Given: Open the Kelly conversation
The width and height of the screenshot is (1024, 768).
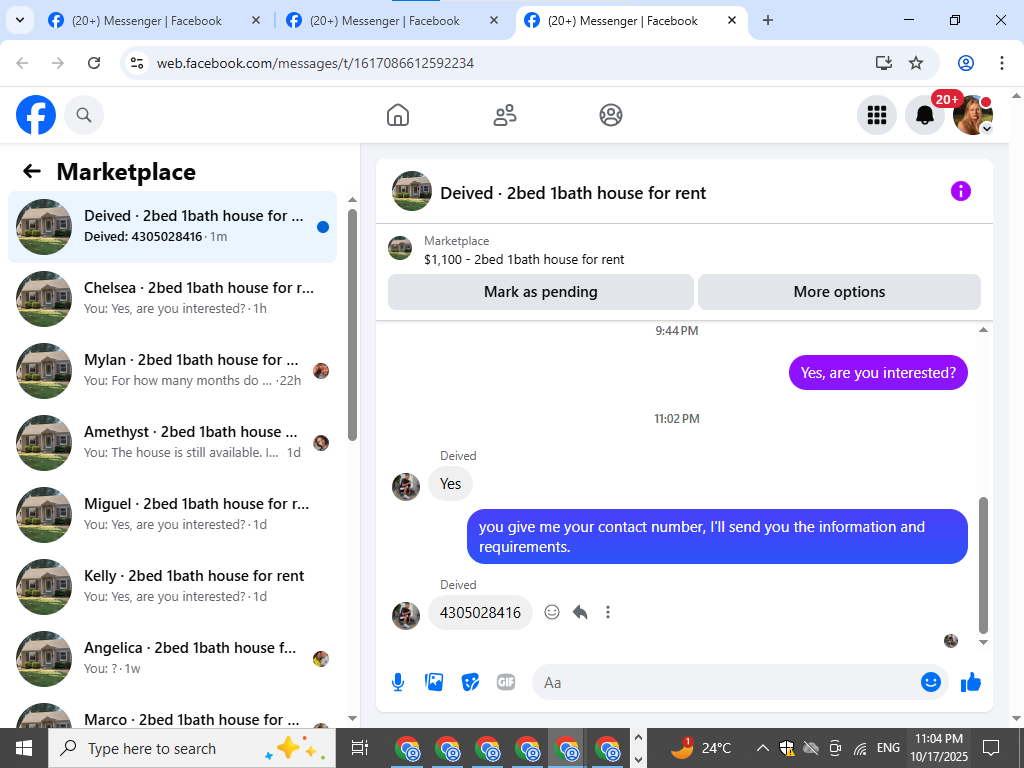Looking at the screenshot, I should tap(172, 586).
